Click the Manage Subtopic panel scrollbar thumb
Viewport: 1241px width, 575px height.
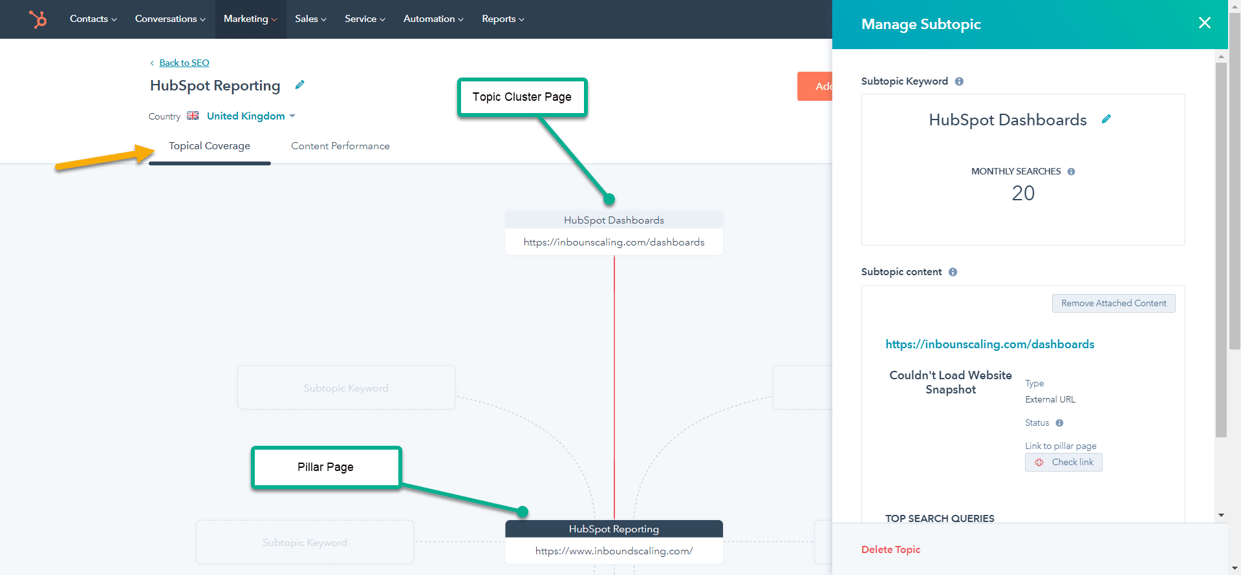pyautogui.click(x=1221, y=248)
